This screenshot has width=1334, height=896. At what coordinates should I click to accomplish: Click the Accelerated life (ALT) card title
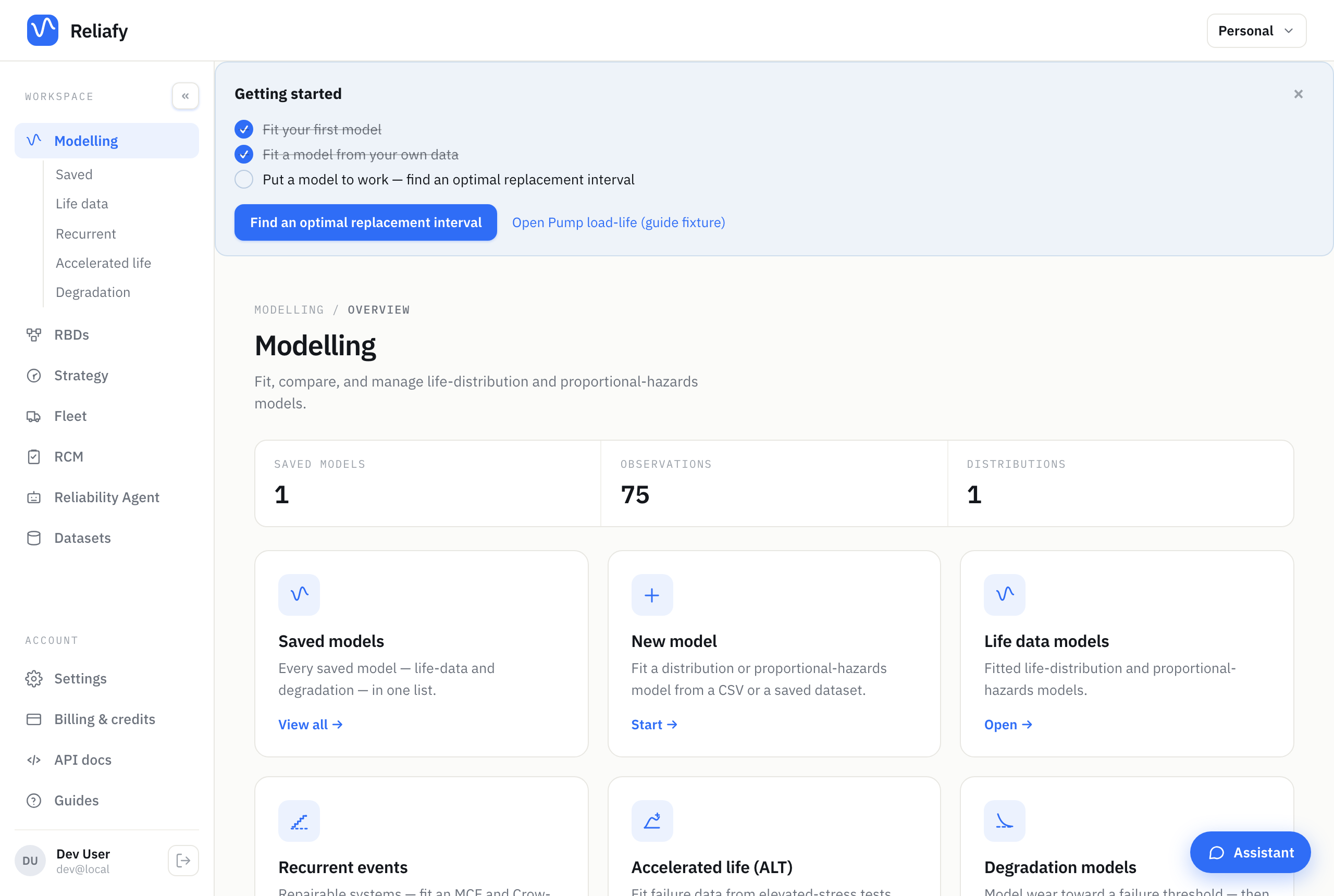712,867
